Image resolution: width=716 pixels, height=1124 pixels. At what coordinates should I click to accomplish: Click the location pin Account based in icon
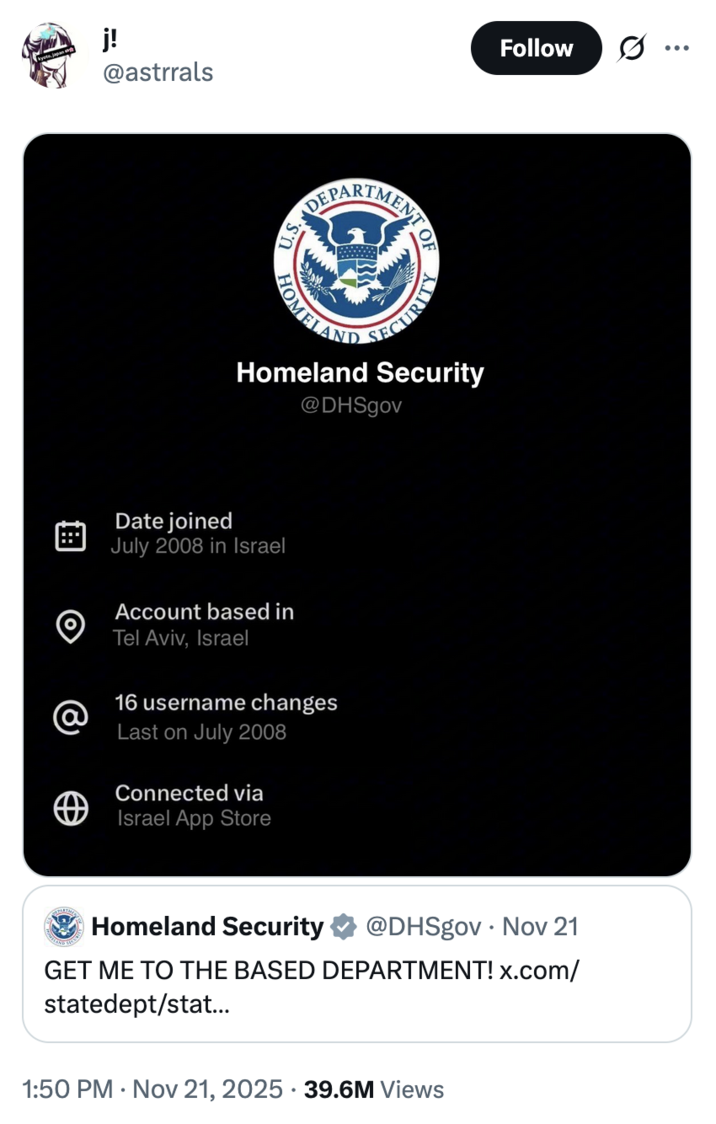coord(70,625)
